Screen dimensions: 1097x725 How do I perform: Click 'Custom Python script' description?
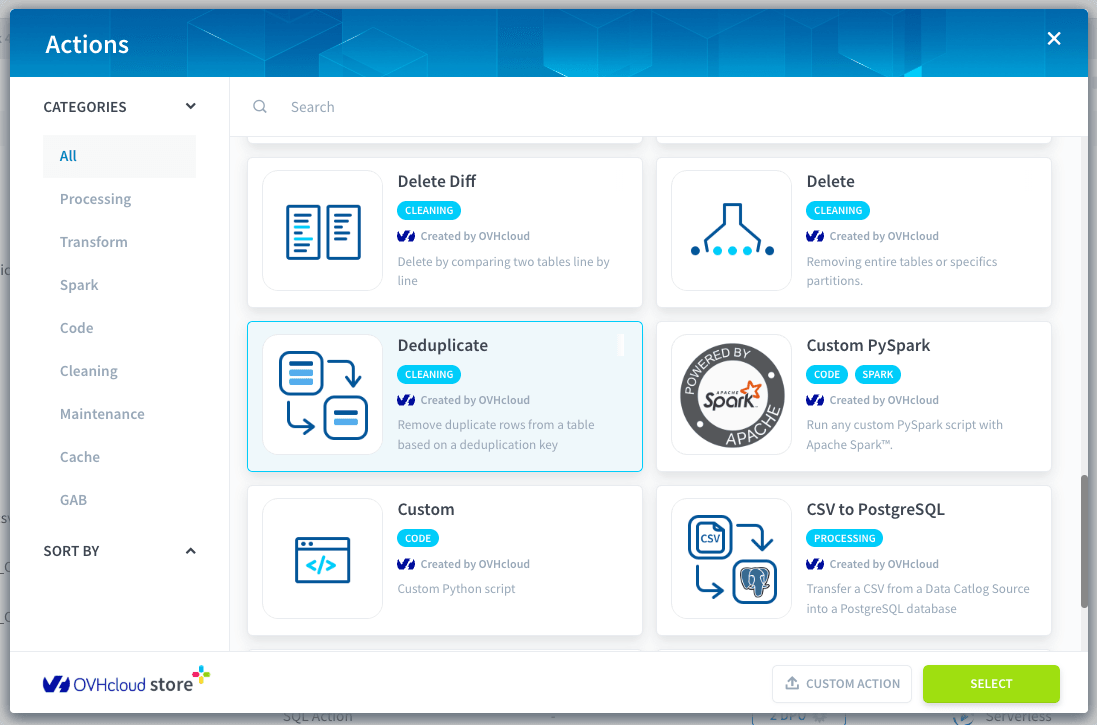pyautogui.click(x=456, y=589)
